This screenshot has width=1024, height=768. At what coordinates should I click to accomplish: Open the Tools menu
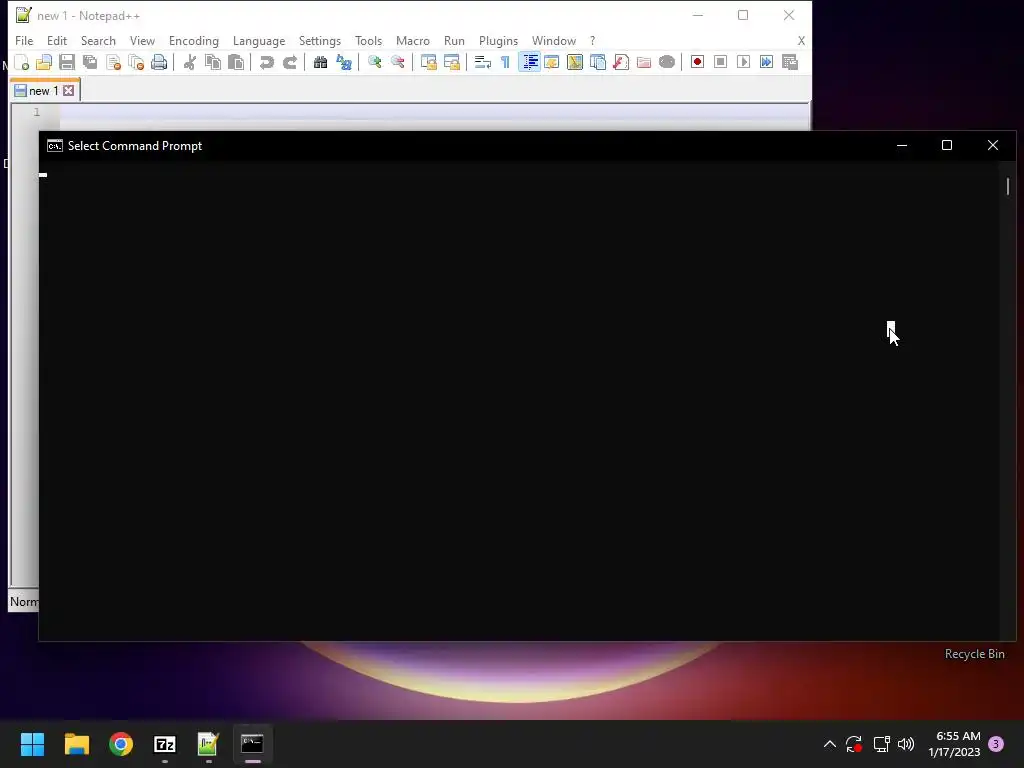368,40
